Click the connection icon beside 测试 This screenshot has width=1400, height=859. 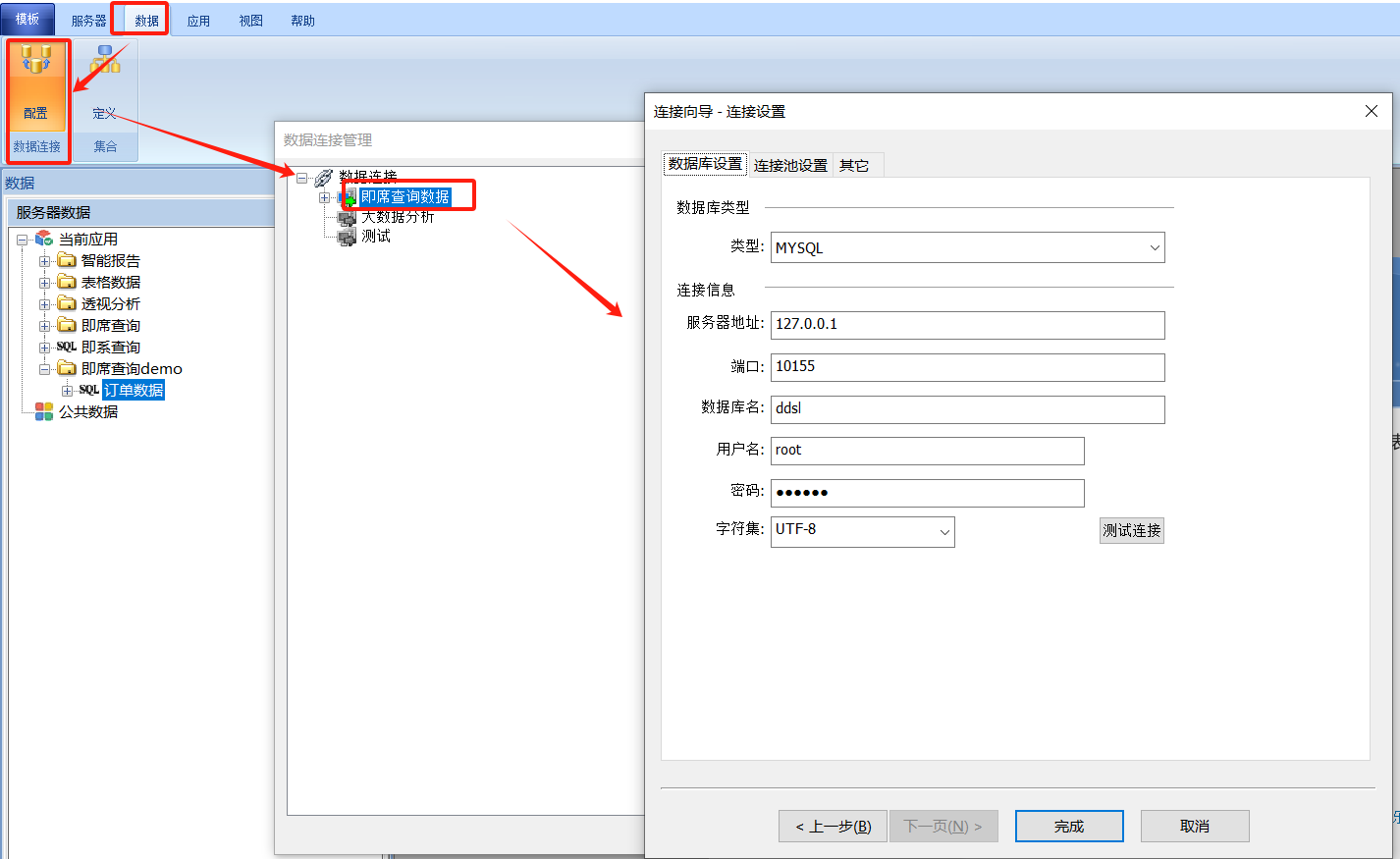tap(347, 237)
